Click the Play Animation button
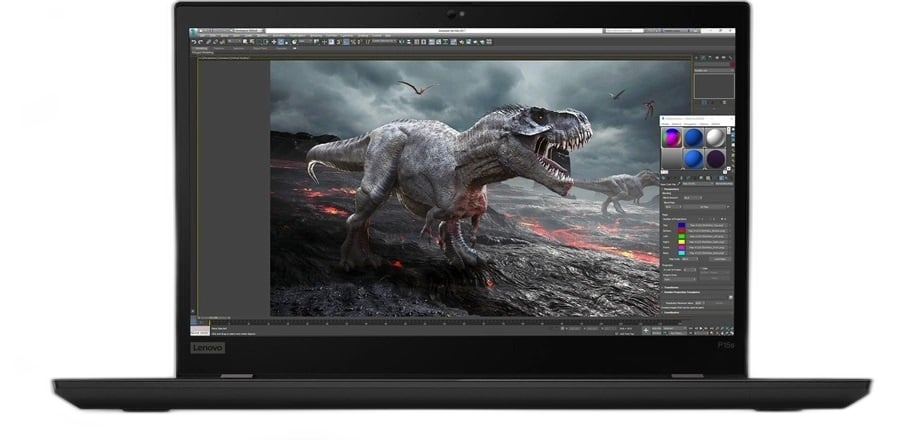918x440 pixels. [x=701, y=328]
